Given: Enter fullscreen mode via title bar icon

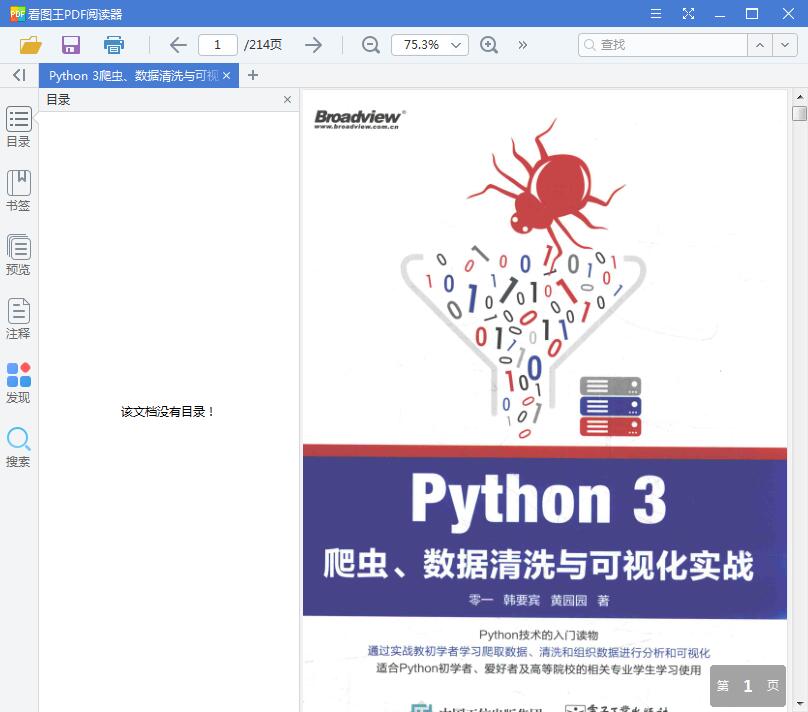Looking at the screenshot, I should [688, 13].
